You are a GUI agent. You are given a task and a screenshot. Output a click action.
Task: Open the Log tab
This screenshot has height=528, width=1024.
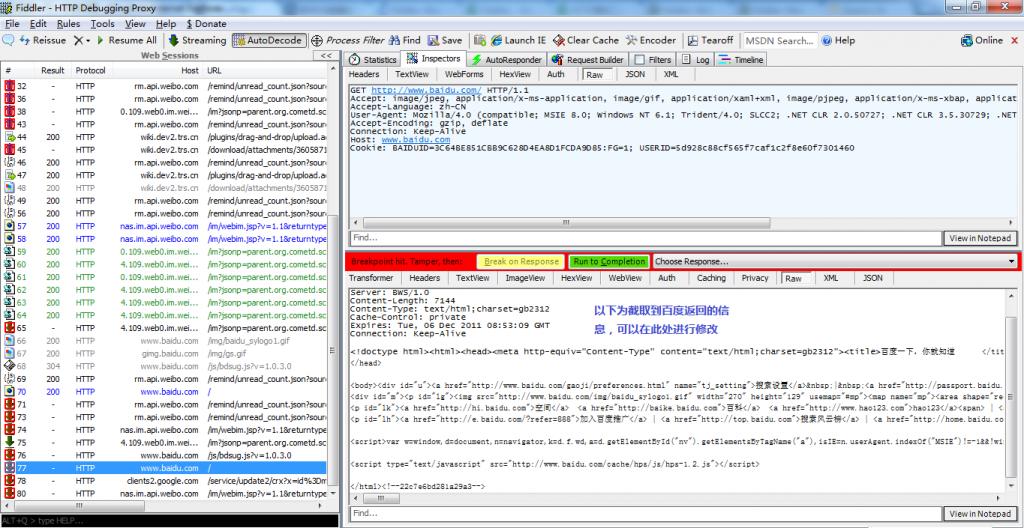point(696,59)
